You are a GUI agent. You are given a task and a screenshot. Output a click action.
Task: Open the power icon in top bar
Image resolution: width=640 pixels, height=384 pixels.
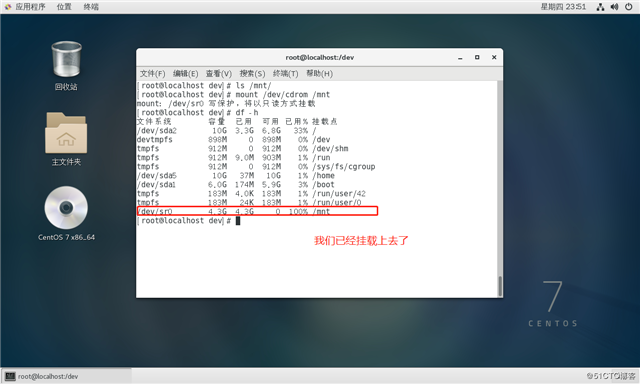(629, 7)
